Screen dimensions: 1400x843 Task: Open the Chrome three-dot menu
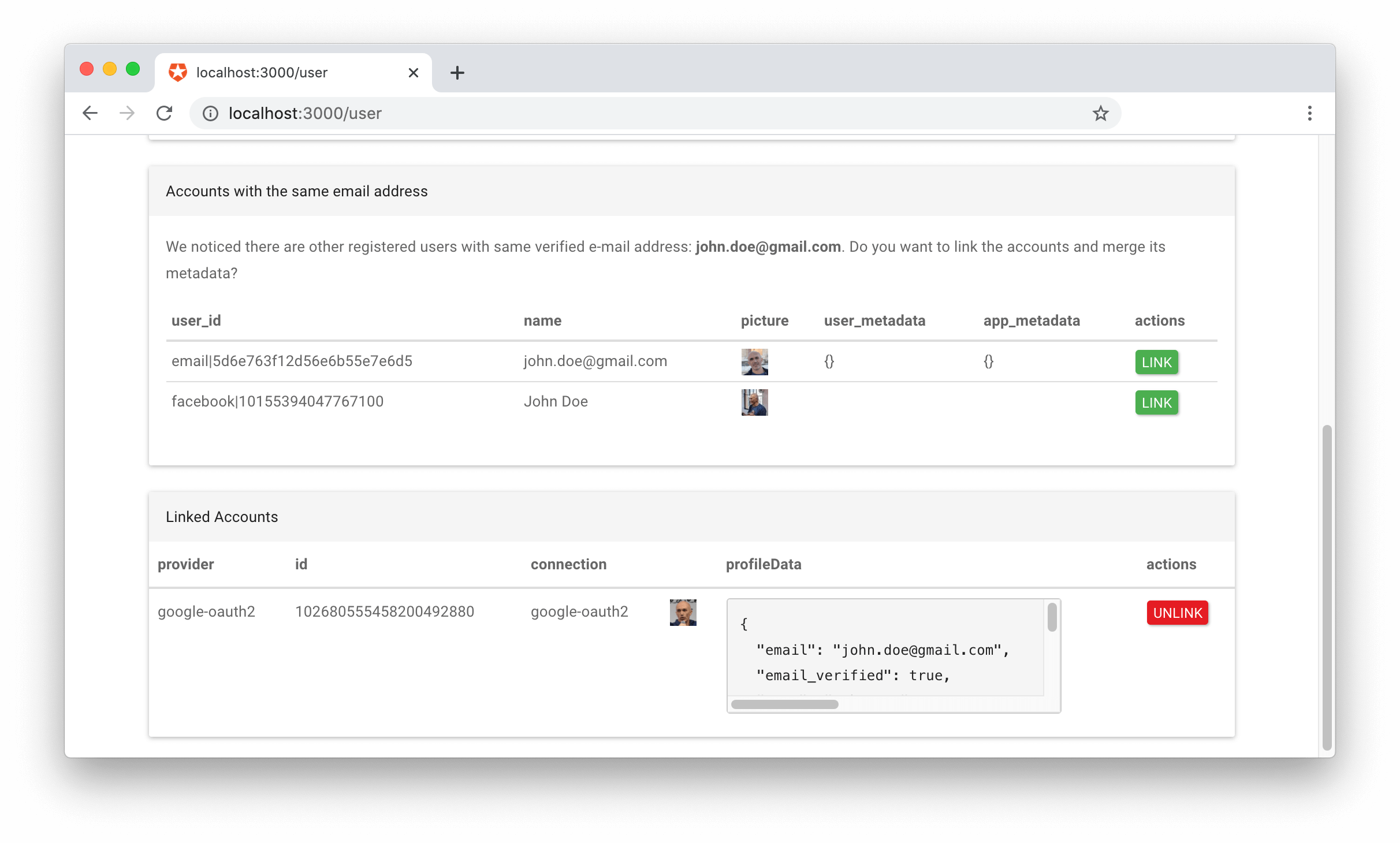(x=1309, y=113)
